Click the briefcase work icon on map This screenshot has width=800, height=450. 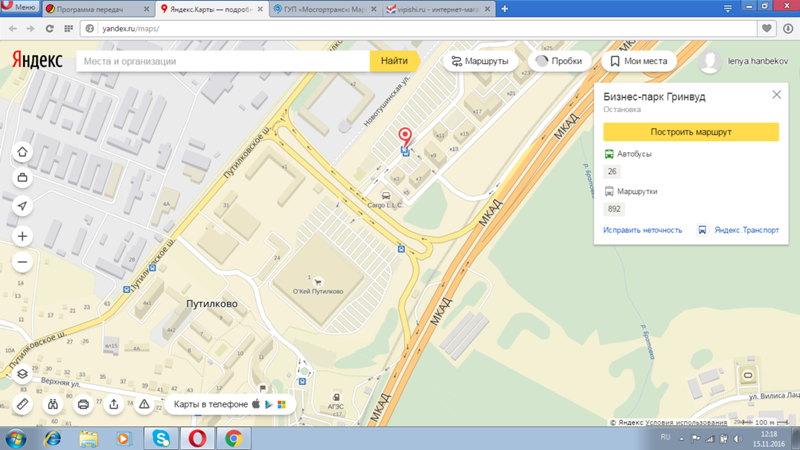pyautogui.click(x=22, y=178)
